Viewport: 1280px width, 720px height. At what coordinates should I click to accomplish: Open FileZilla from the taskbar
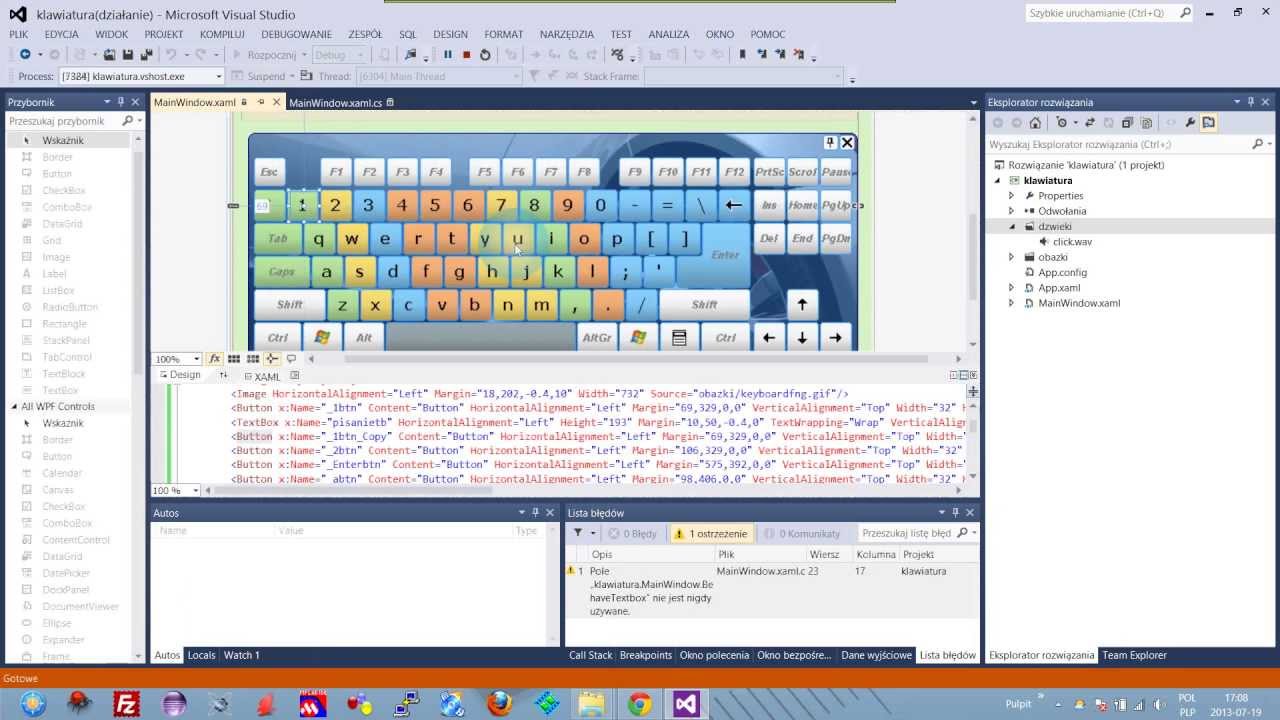click(127, 704)
